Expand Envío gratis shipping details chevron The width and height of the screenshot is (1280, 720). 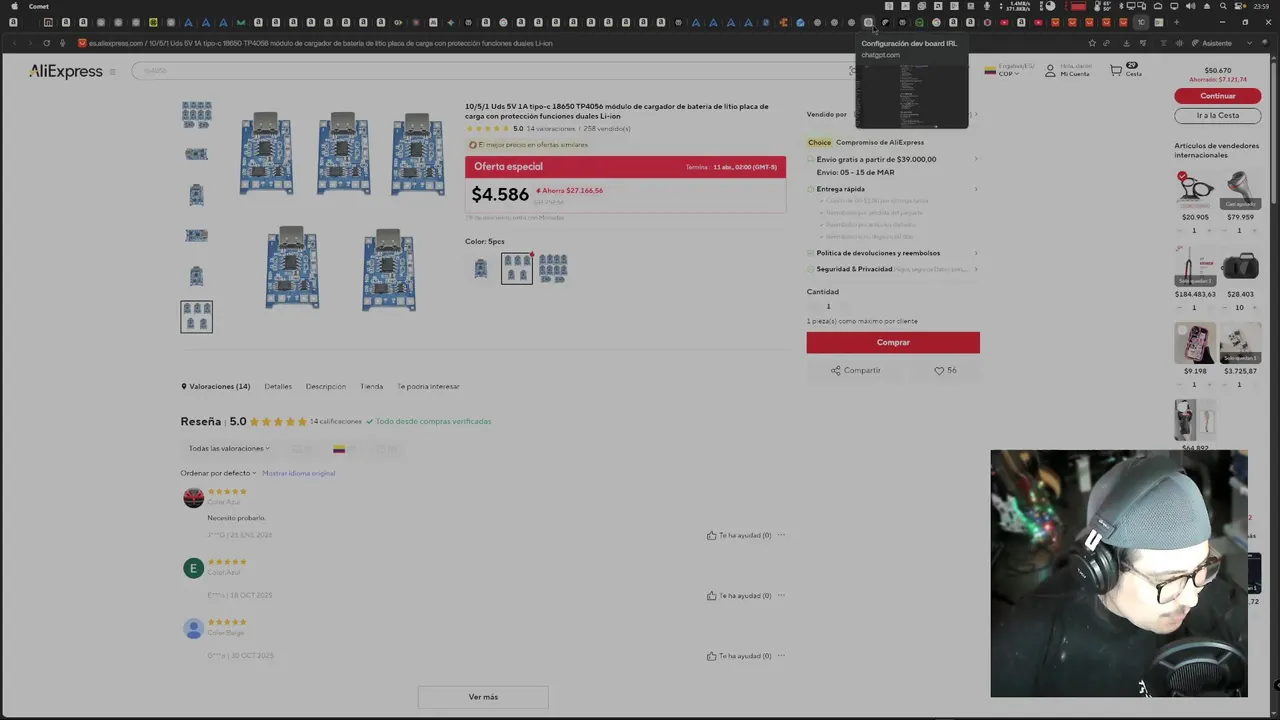click(x=976, y=159)
